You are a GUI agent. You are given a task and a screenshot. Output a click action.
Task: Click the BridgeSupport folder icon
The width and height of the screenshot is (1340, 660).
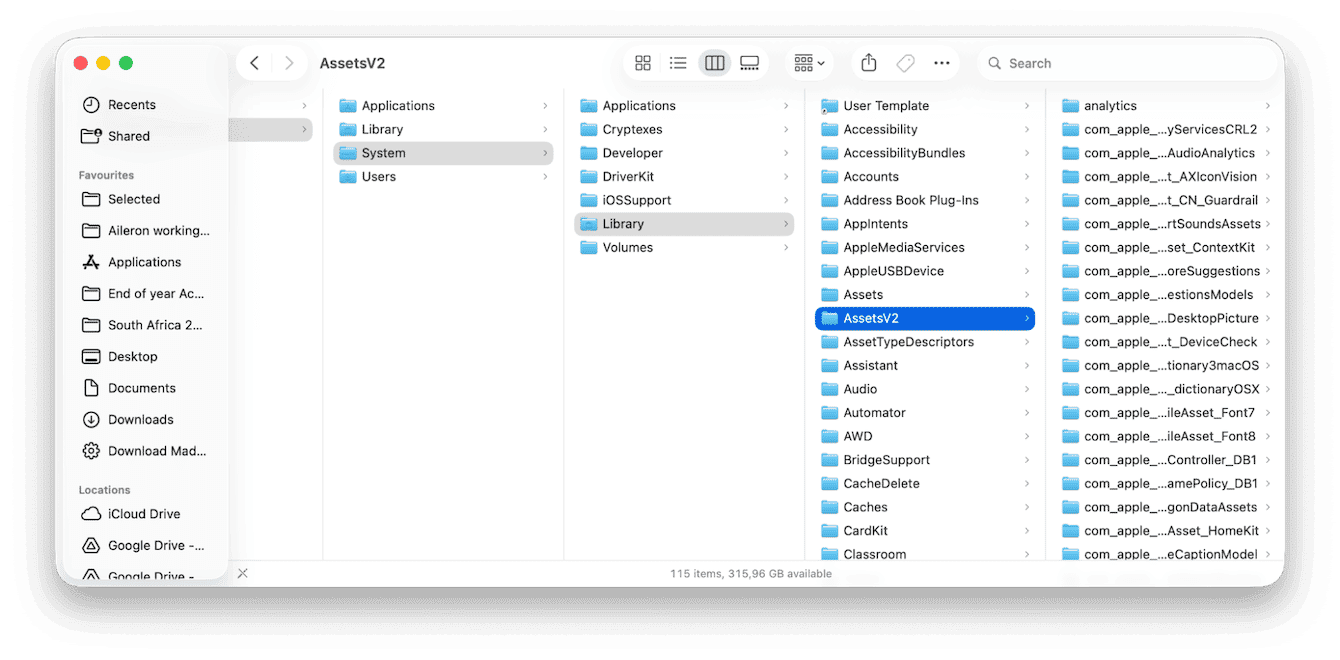[x=829, y=460]
